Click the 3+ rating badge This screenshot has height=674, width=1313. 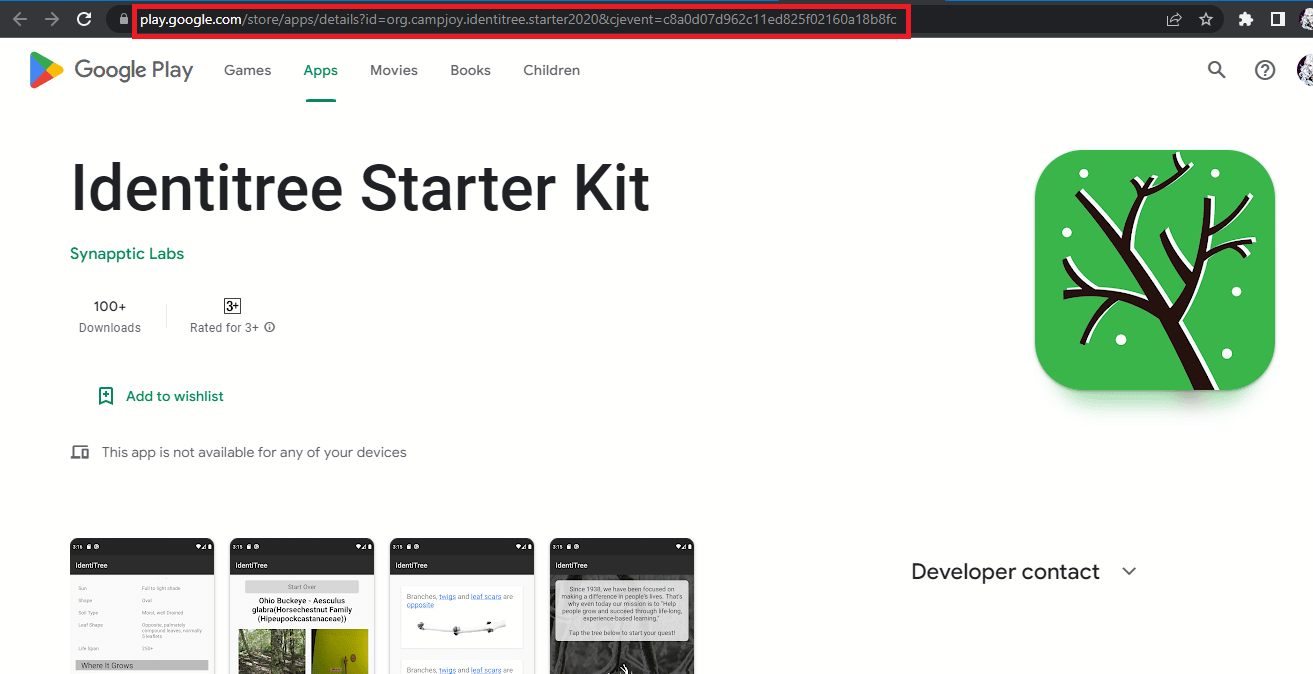click(x=232, y=306)
